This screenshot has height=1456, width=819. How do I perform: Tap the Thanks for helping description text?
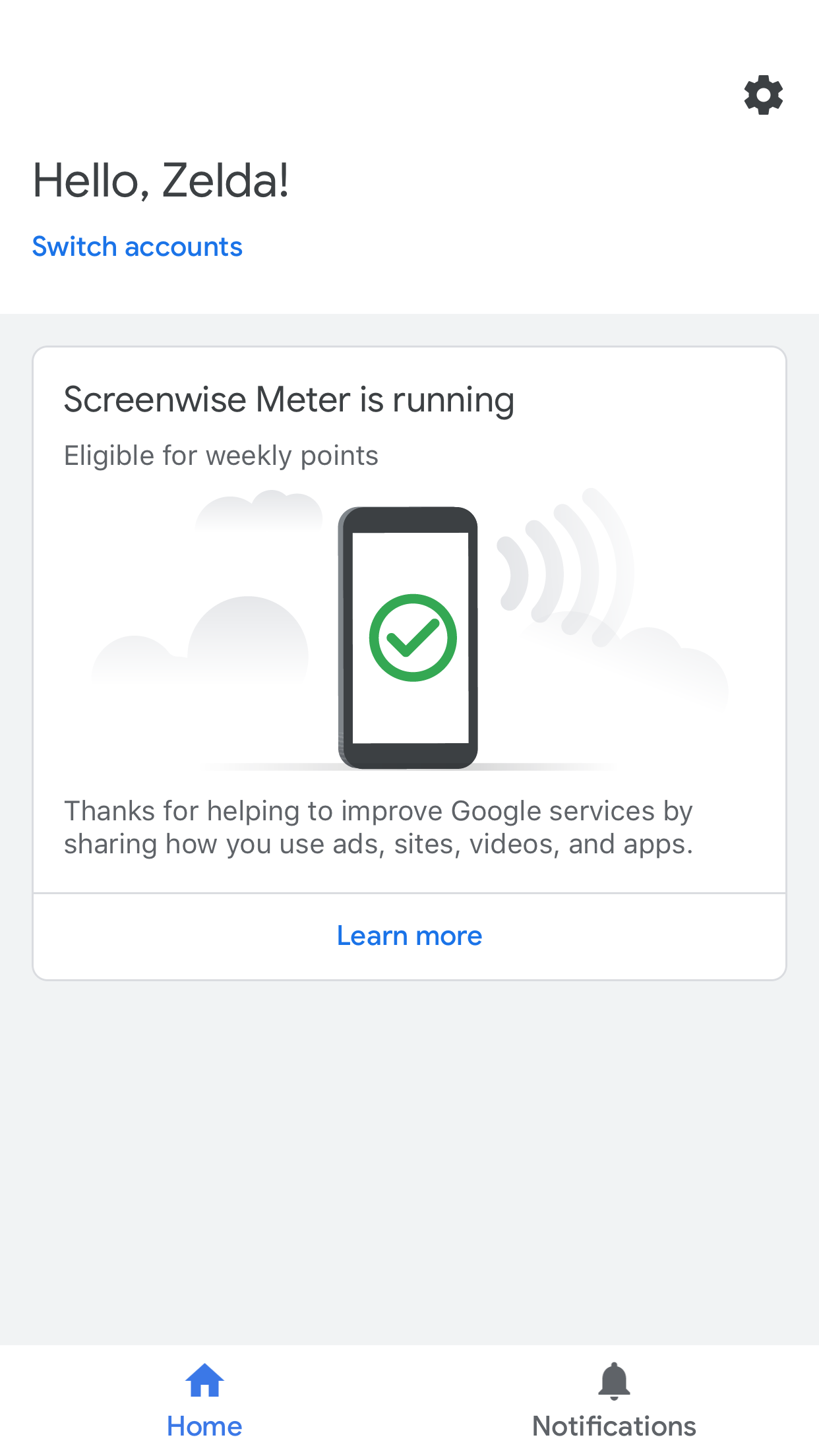(379, 827)
